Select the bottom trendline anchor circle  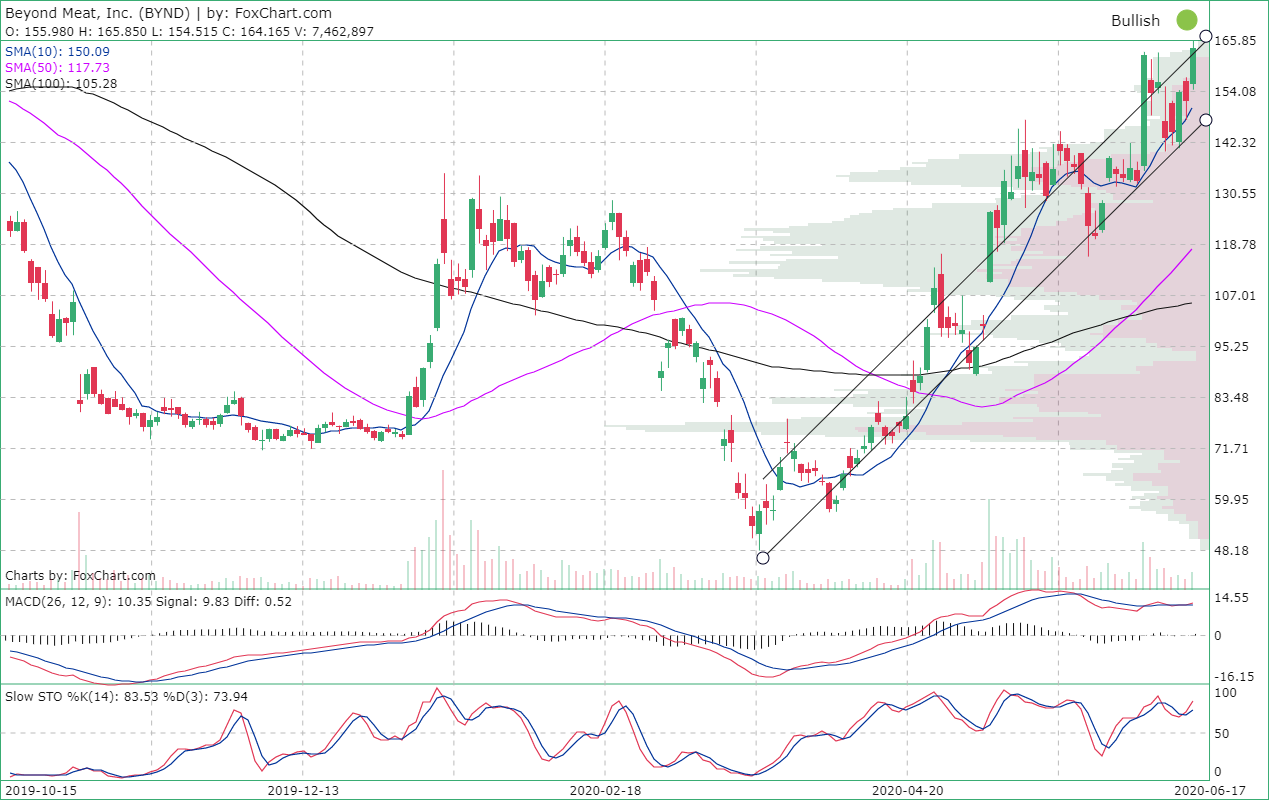pos(763,557)
